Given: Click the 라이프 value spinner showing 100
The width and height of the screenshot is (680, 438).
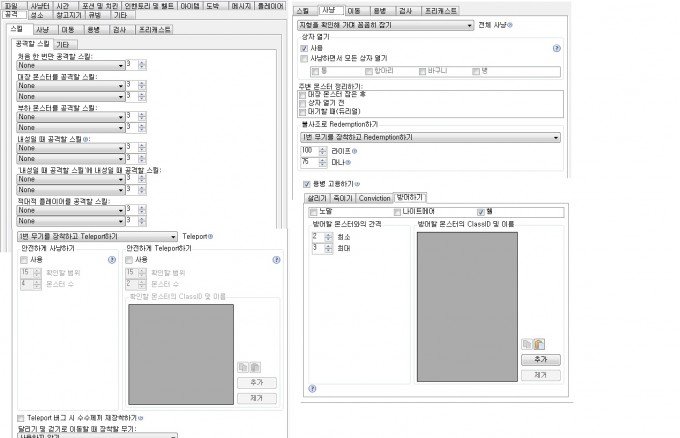Looking at the screenshot, I should click(x=307, y=150).
